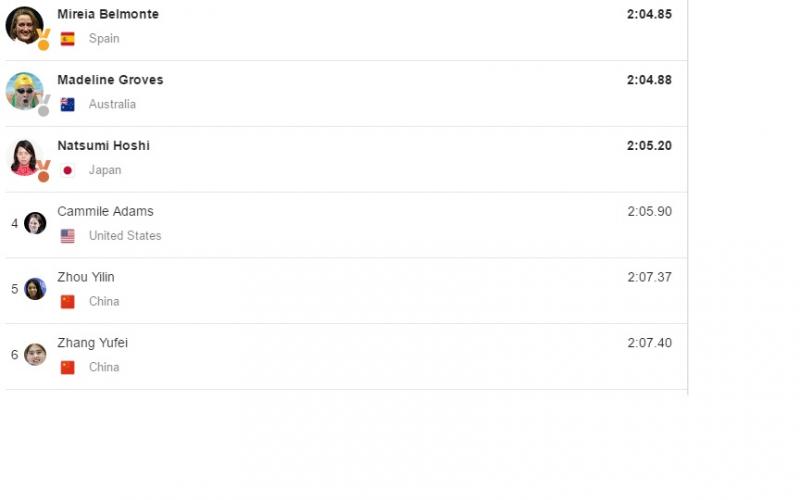The width and height of the screenshot is (800, 500).
Task: Select the United States country label
Action: coord(125,236)
